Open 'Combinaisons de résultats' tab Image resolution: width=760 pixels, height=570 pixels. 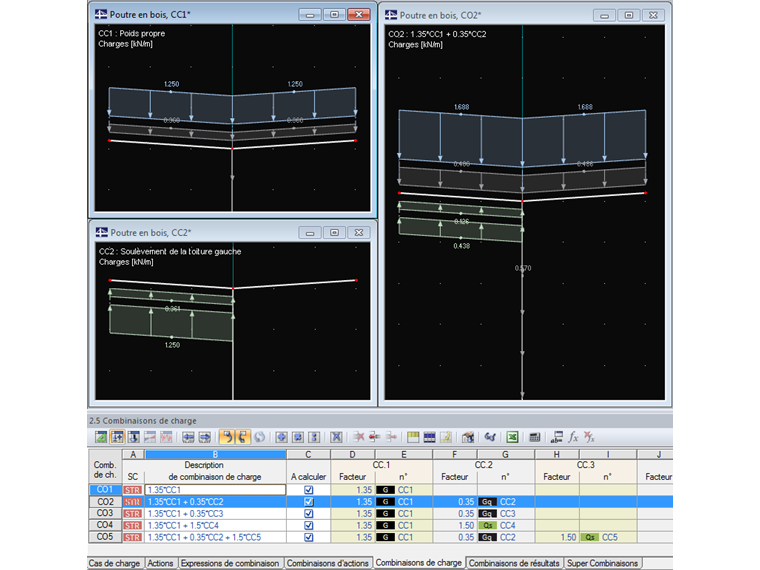coord(514,563)
